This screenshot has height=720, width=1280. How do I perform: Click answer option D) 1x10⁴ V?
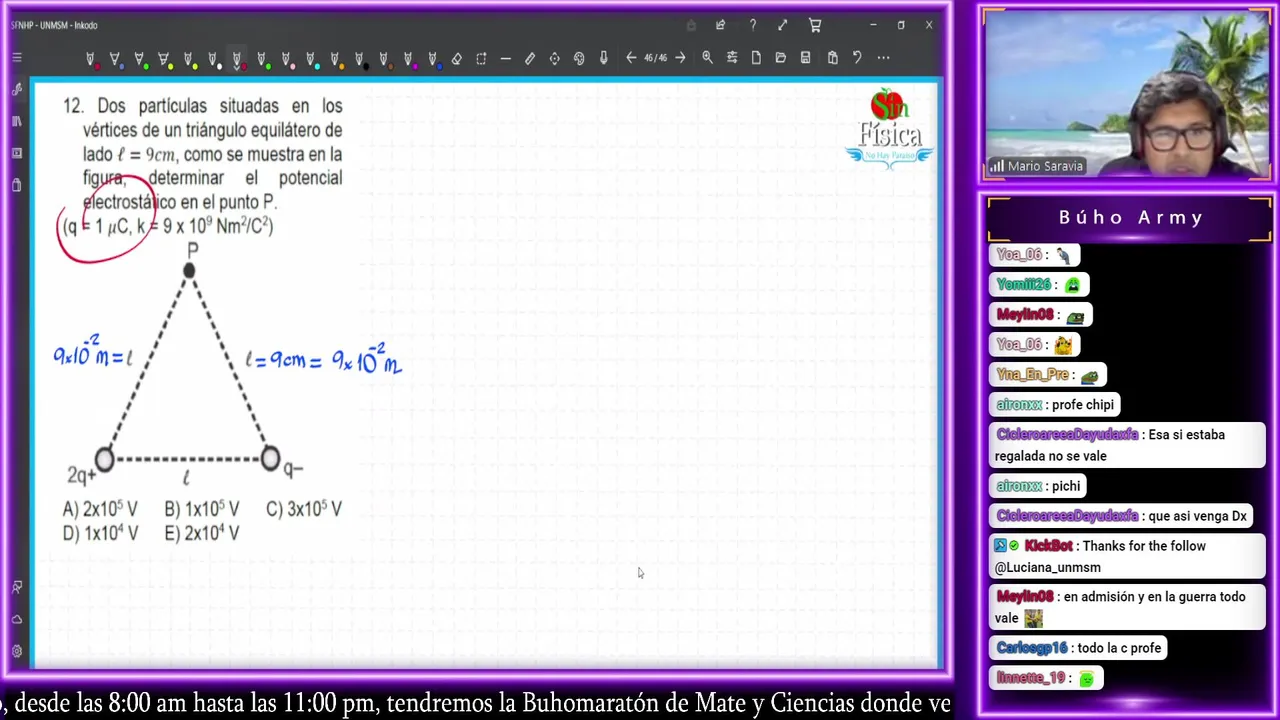pyautogui.click(x=100, y=533)
